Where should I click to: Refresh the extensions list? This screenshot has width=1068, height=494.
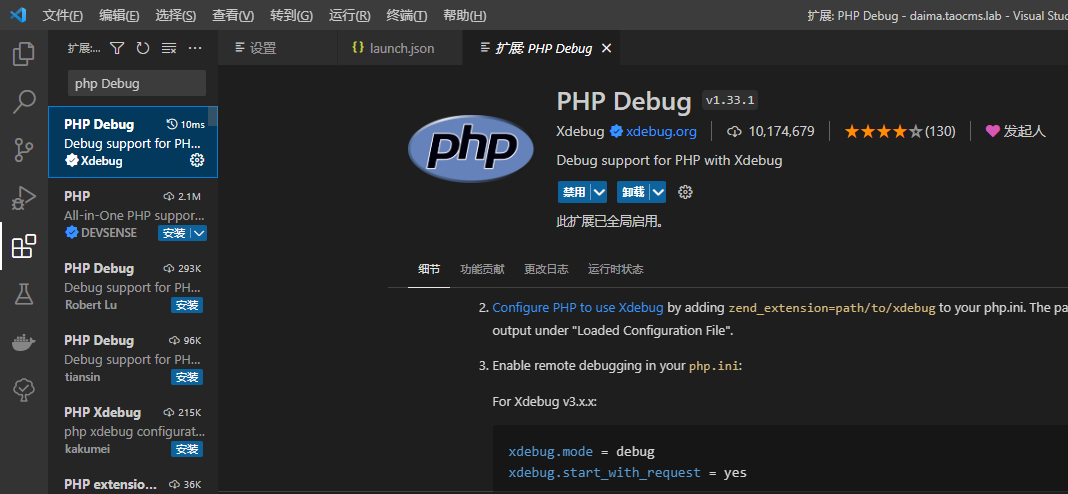(143, 48)
